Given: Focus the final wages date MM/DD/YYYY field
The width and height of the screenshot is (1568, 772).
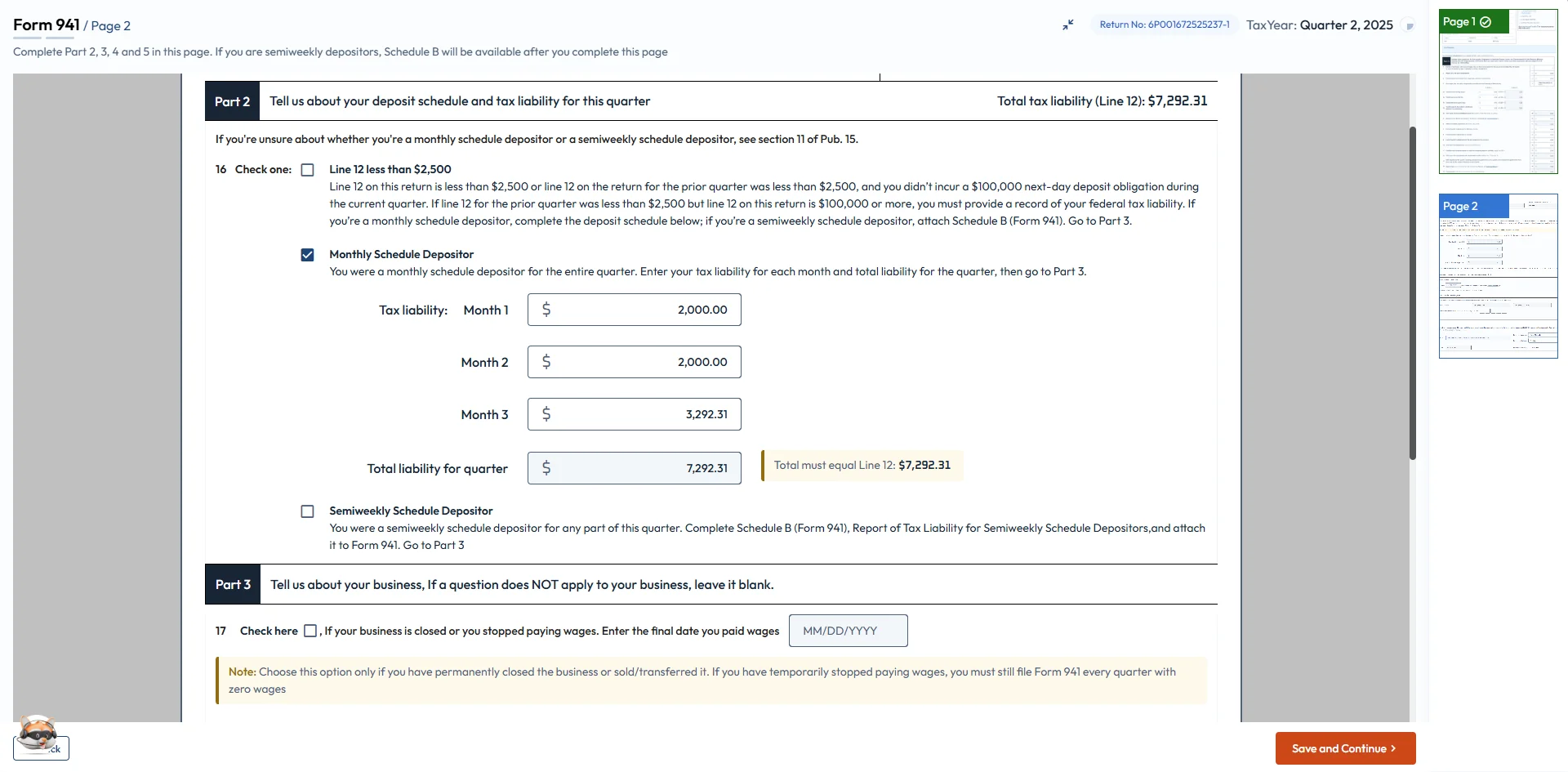Looking at the screenshot, I should 849,631.
